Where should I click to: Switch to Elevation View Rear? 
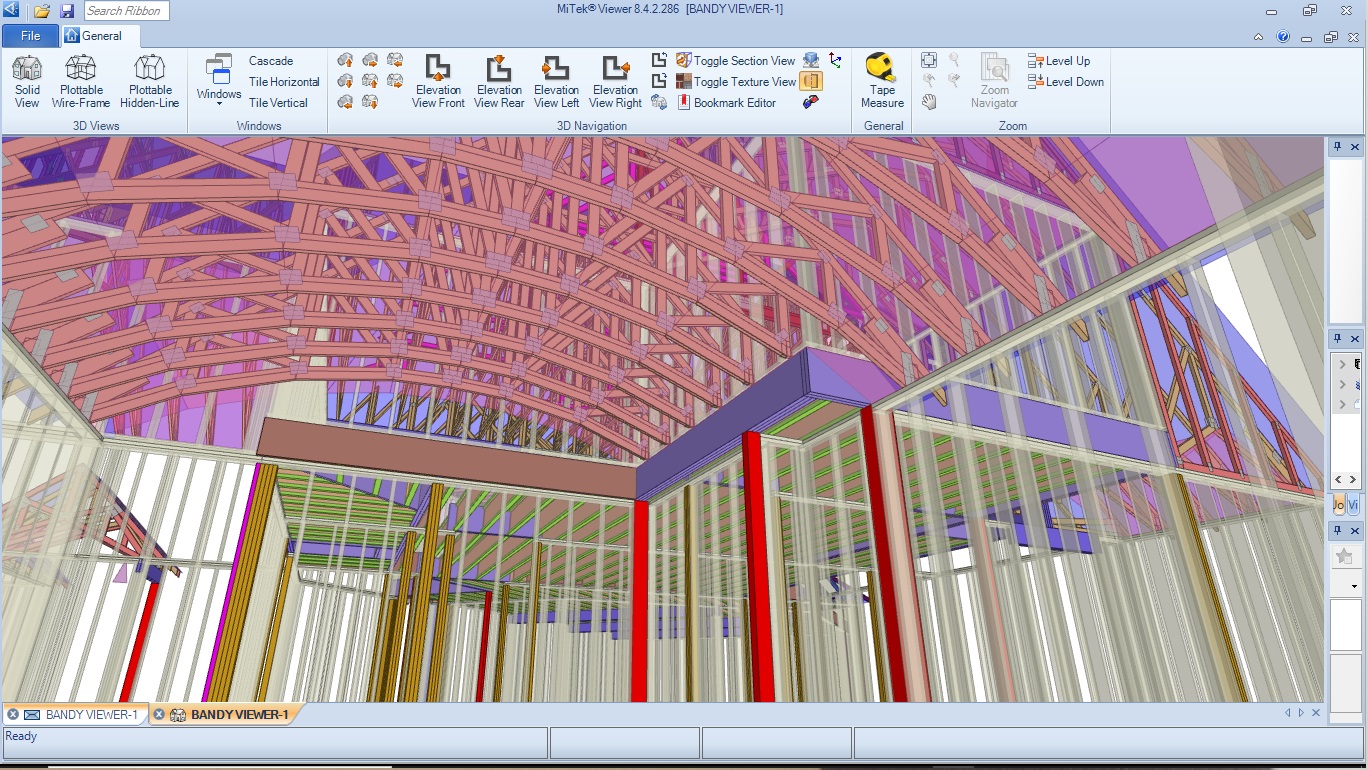pos(499,81)
